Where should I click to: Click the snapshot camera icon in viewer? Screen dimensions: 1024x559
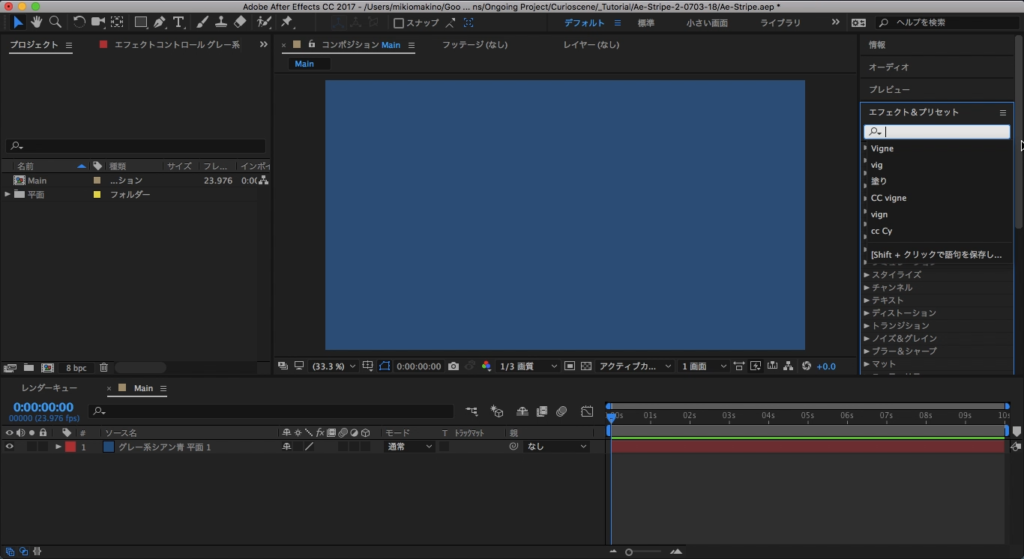coord(454,366)
